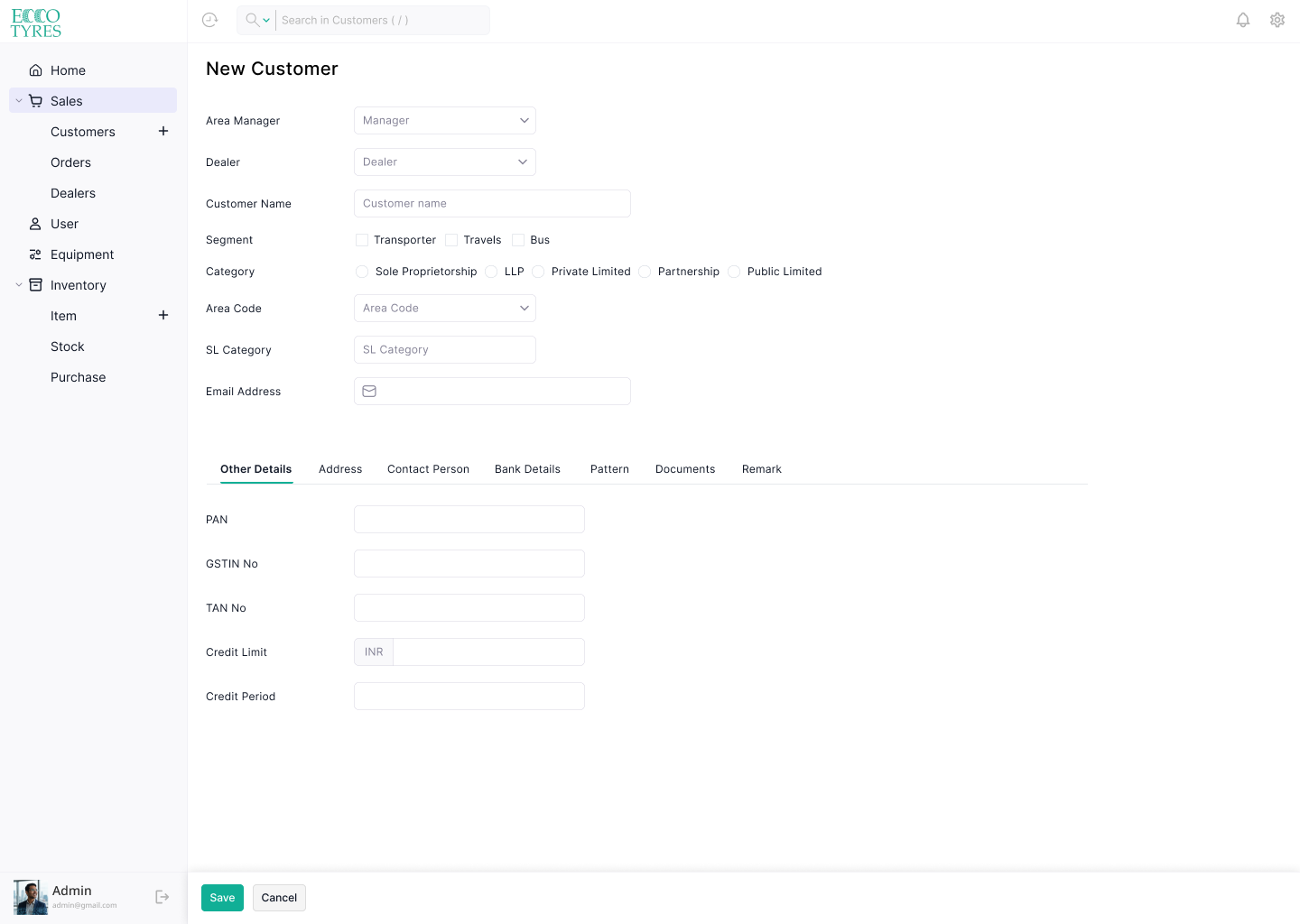Click the logout icon next to Admin
Viewport: 1300px width, 924px height.
(162, 897)
